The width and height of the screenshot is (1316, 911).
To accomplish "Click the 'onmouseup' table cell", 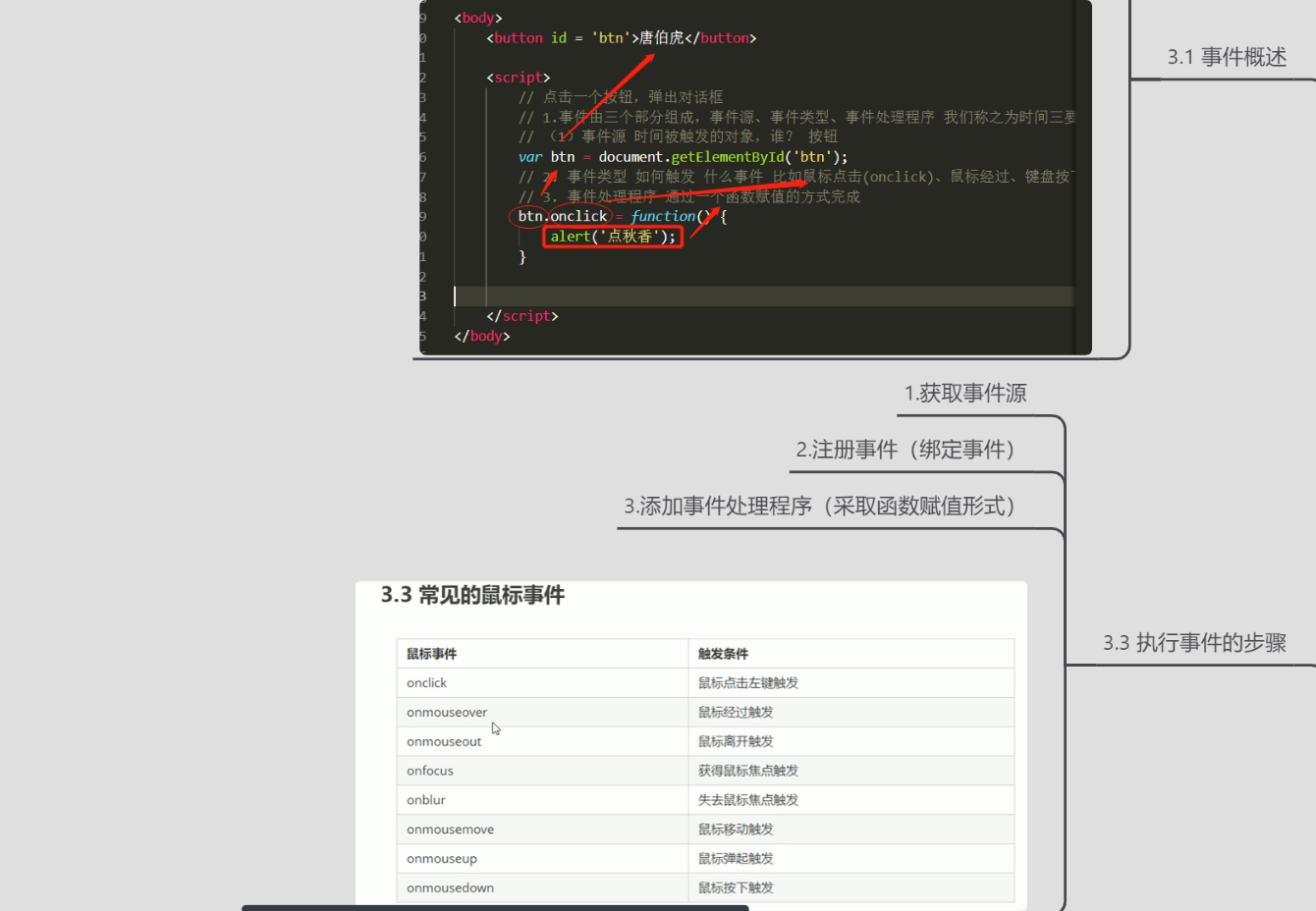I will point(542,859).
